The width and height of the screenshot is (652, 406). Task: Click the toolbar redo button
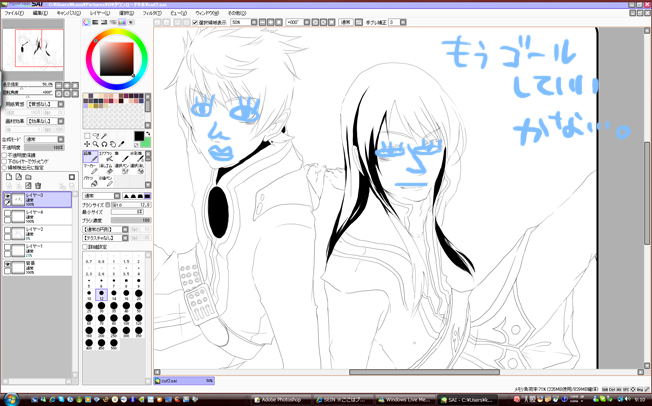pos(166,22)
